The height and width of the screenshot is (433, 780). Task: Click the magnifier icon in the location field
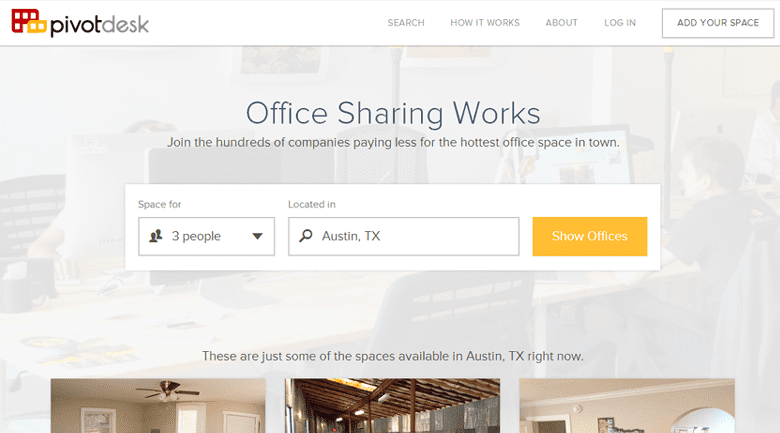click(x=306, y=237)
